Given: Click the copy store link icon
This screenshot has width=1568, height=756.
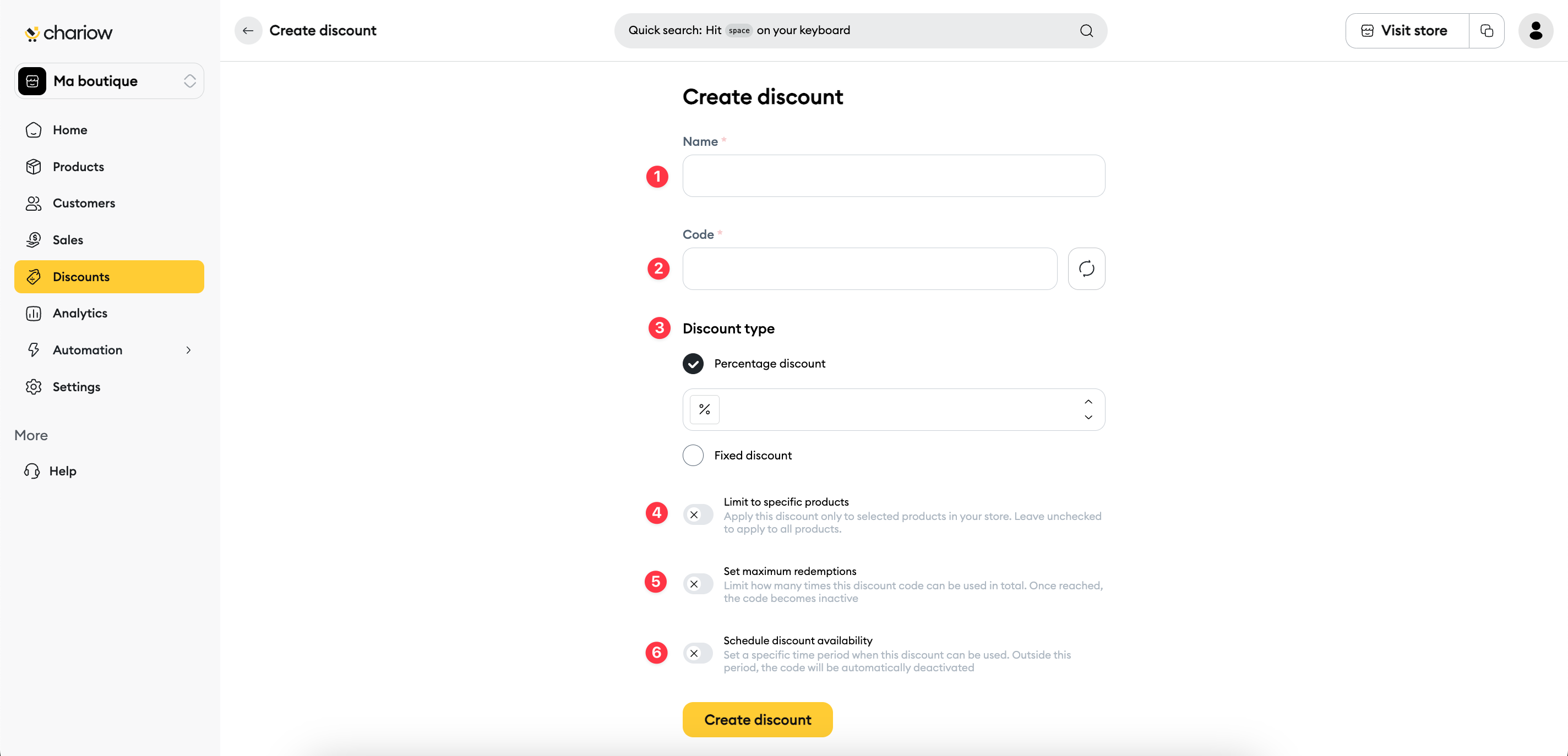Looking at the screenshot, I should point(1487,30).
